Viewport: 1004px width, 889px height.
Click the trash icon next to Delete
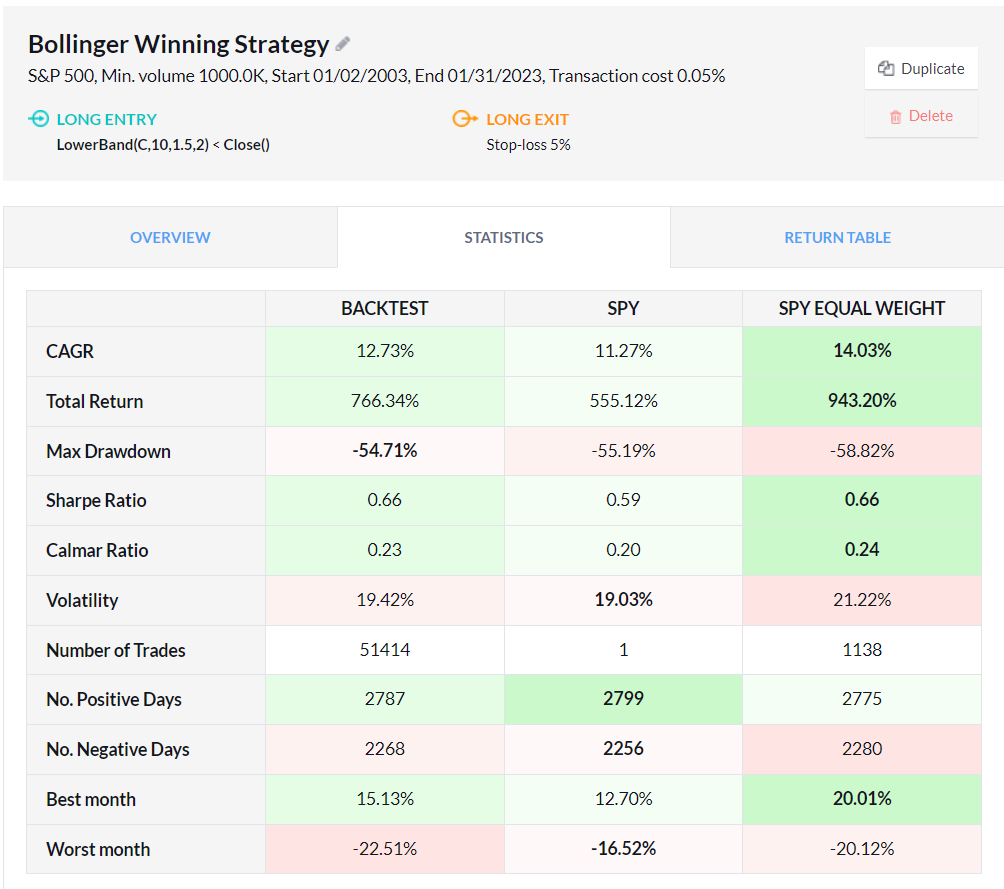pos(897,116)
